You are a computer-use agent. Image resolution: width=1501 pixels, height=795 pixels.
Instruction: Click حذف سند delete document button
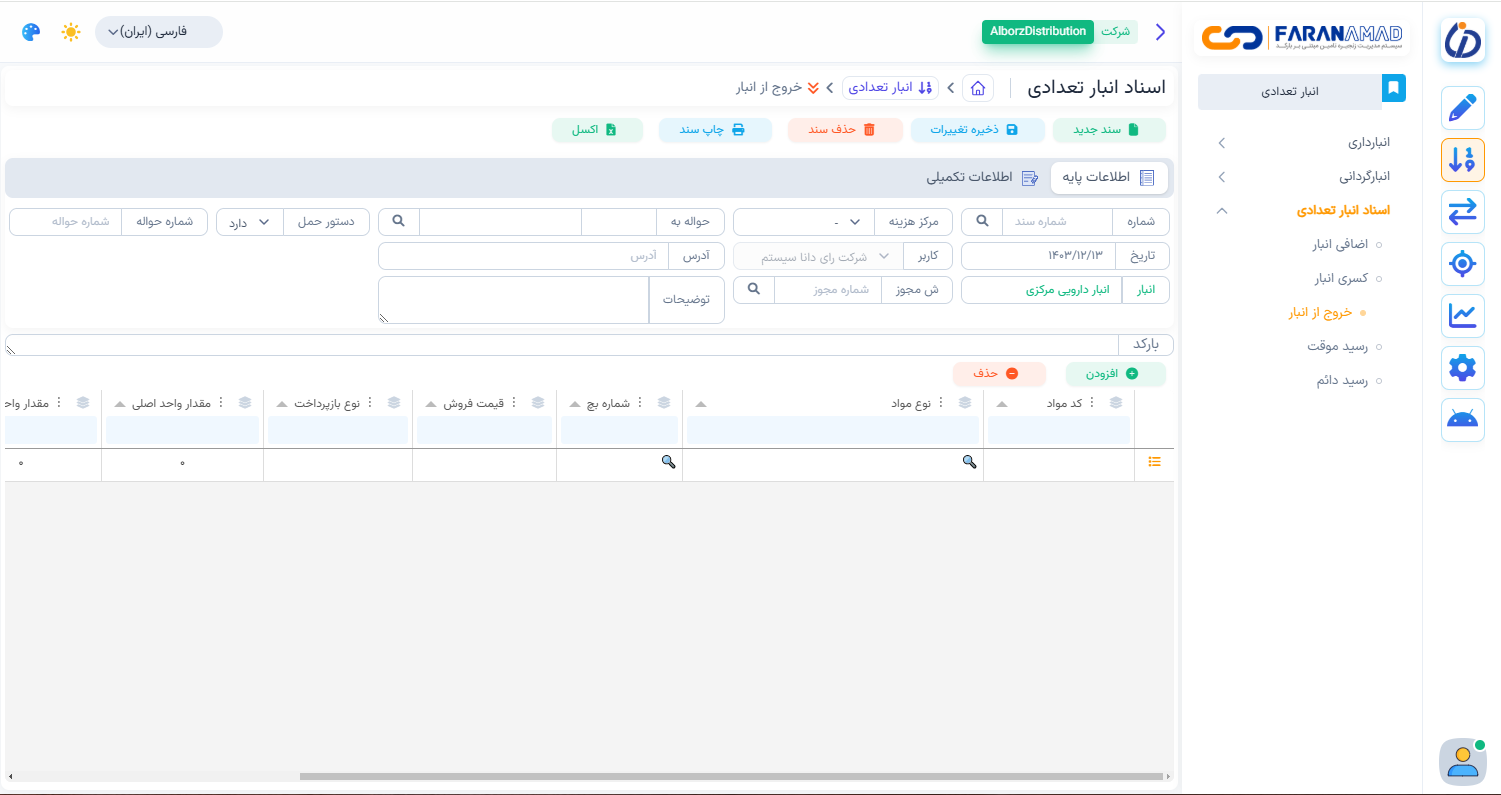coord(845,130)
